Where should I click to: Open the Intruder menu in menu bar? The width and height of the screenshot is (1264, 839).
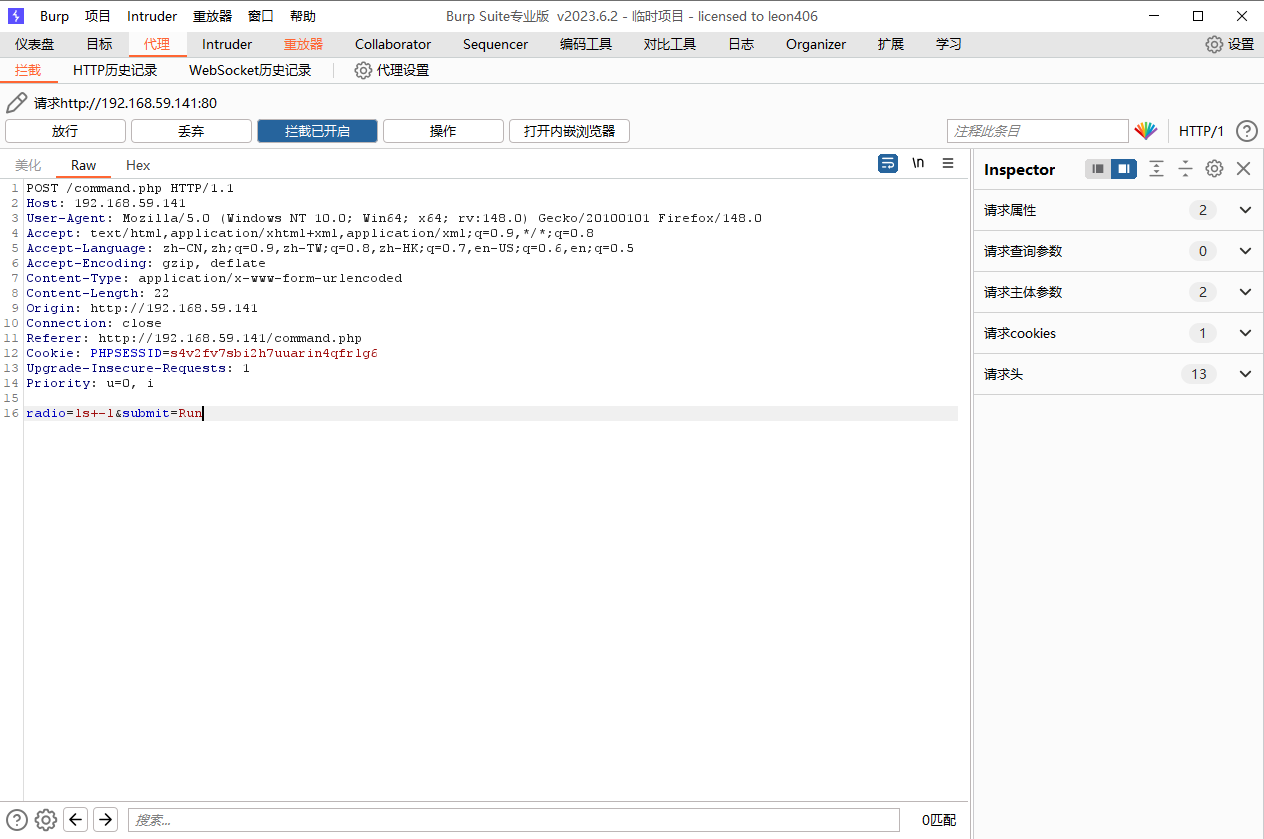click(152, 16)
